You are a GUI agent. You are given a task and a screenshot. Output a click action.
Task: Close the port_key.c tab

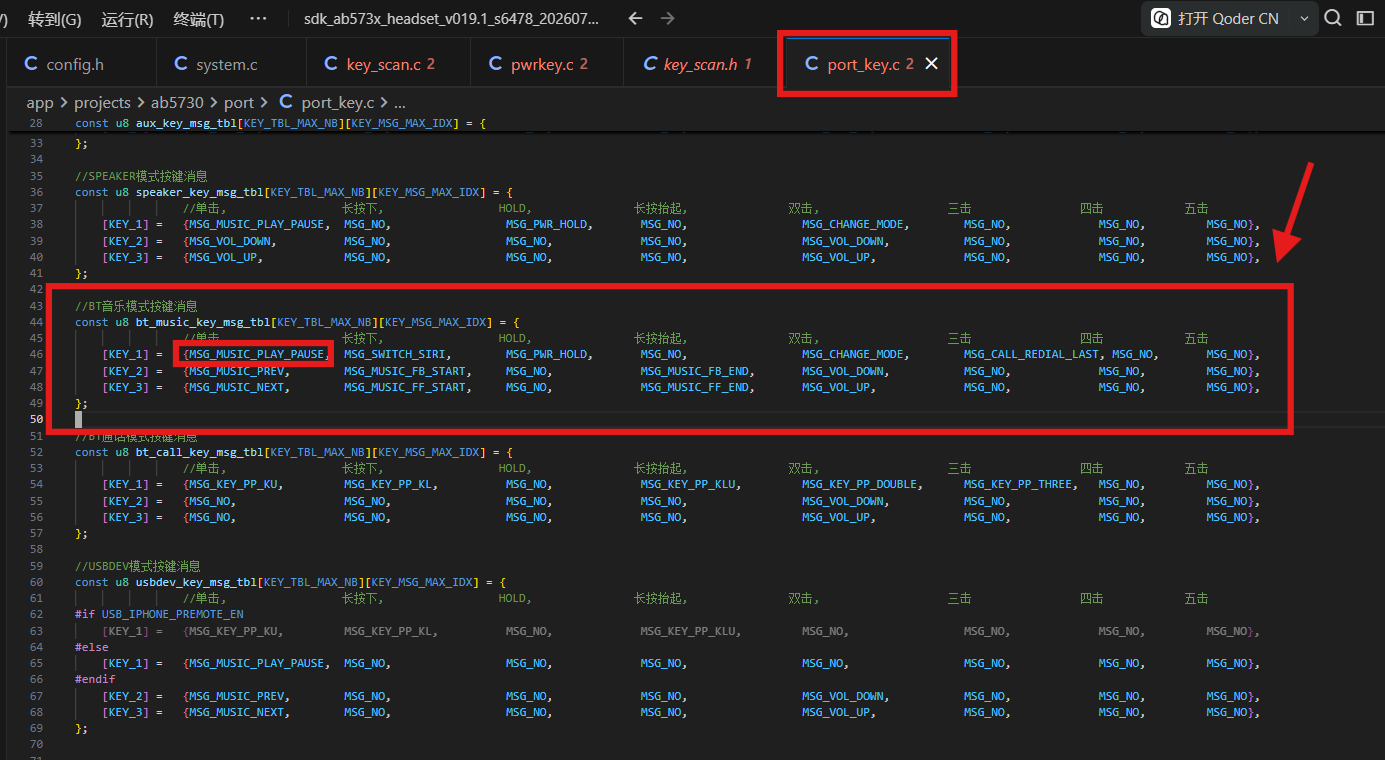pyautogui.click(x=931, y=64)
